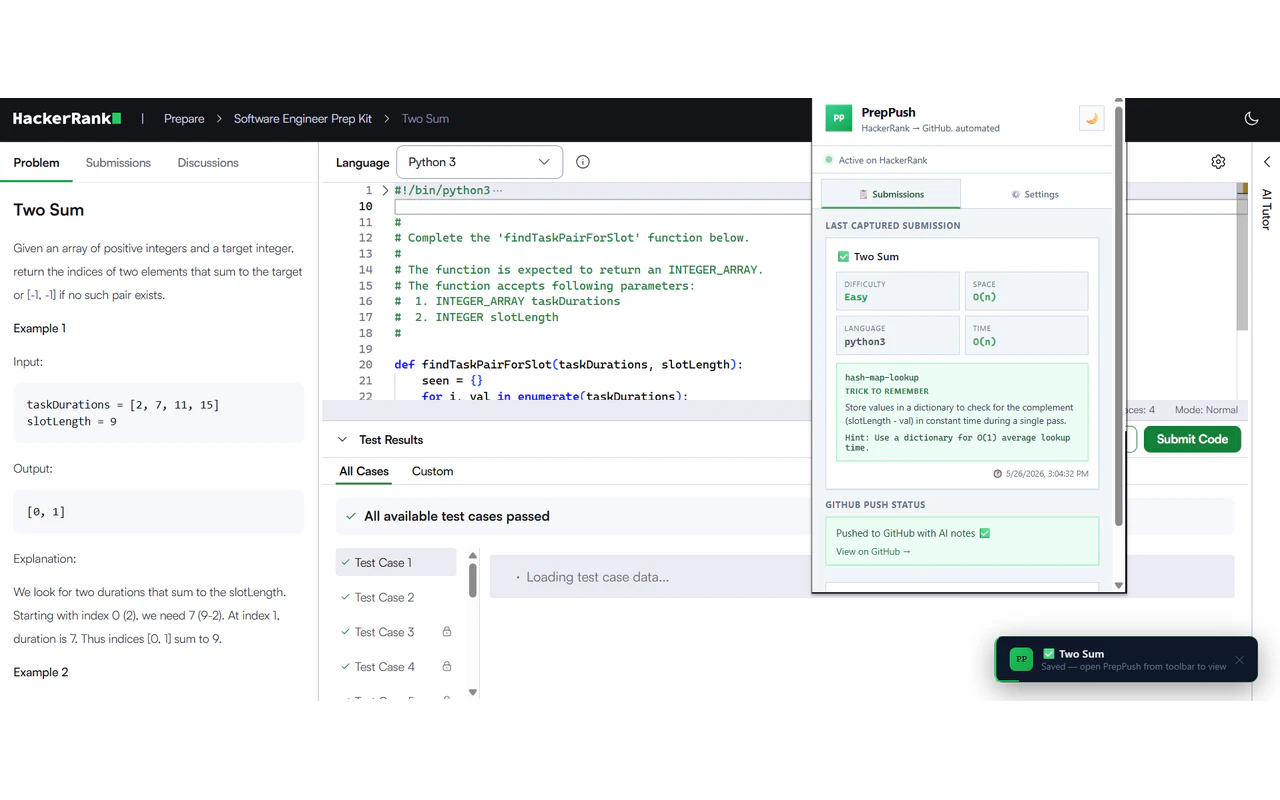Click the PrepPush popup scroll-up arrow
This screenshot has height=800, width=1280.
[1118, 103]
